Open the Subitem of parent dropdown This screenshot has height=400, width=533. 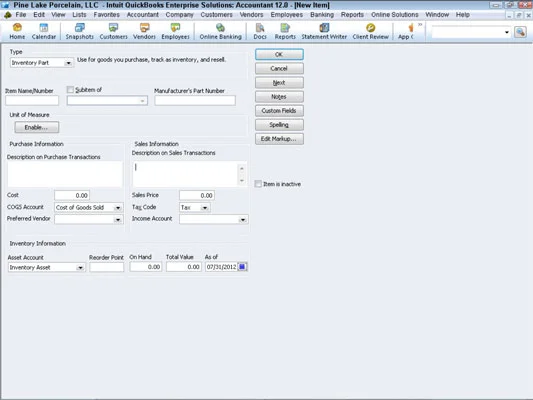click(x=142, y=101)
